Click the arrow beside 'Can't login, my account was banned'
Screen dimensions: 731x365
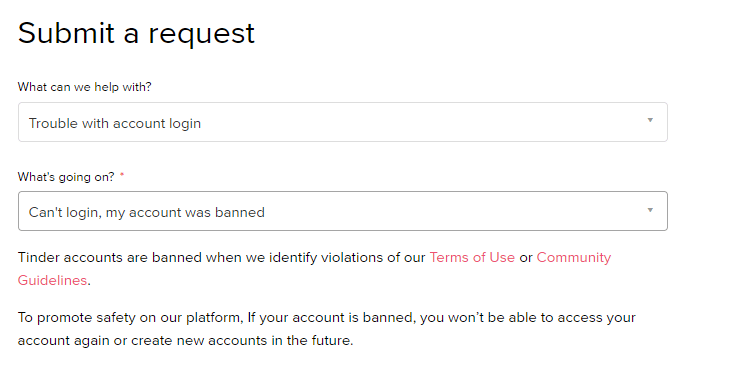[x=650, y=210]
